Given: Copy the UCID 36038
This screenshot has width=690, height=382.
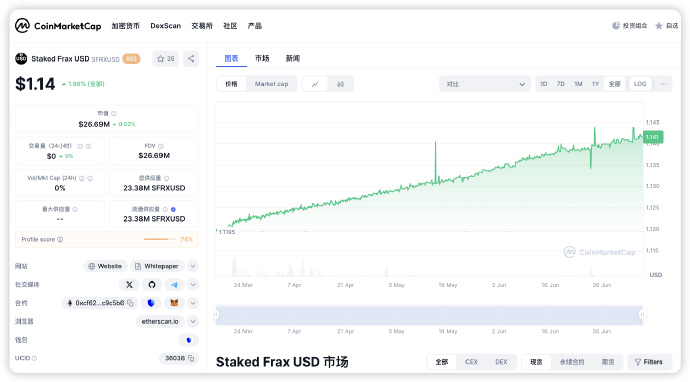Looking at the screenshot, I should pyautogui.click(x=191, y=358).
